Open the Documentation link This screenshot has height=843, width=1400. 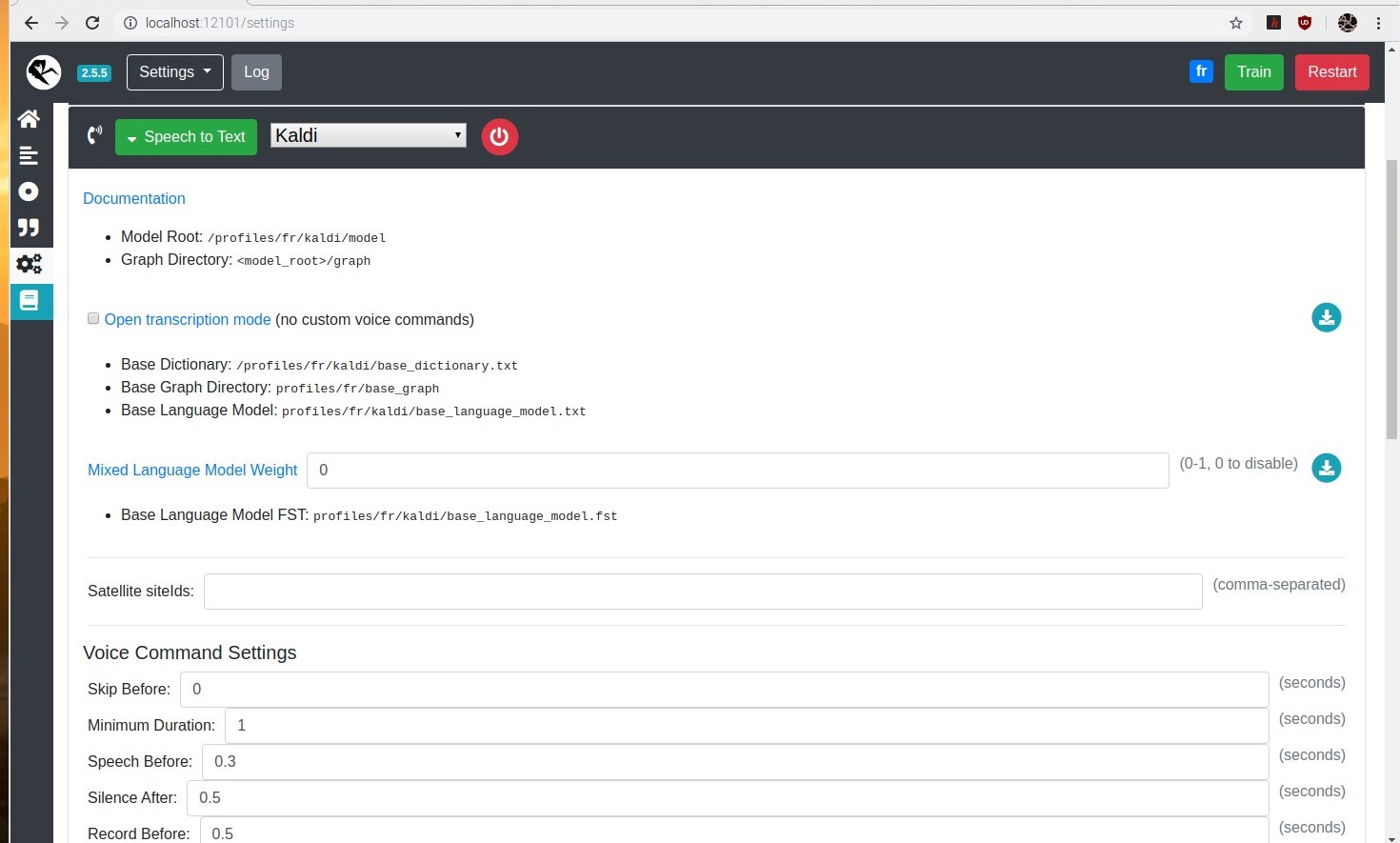pyautogui.click(x=134, y=198)
